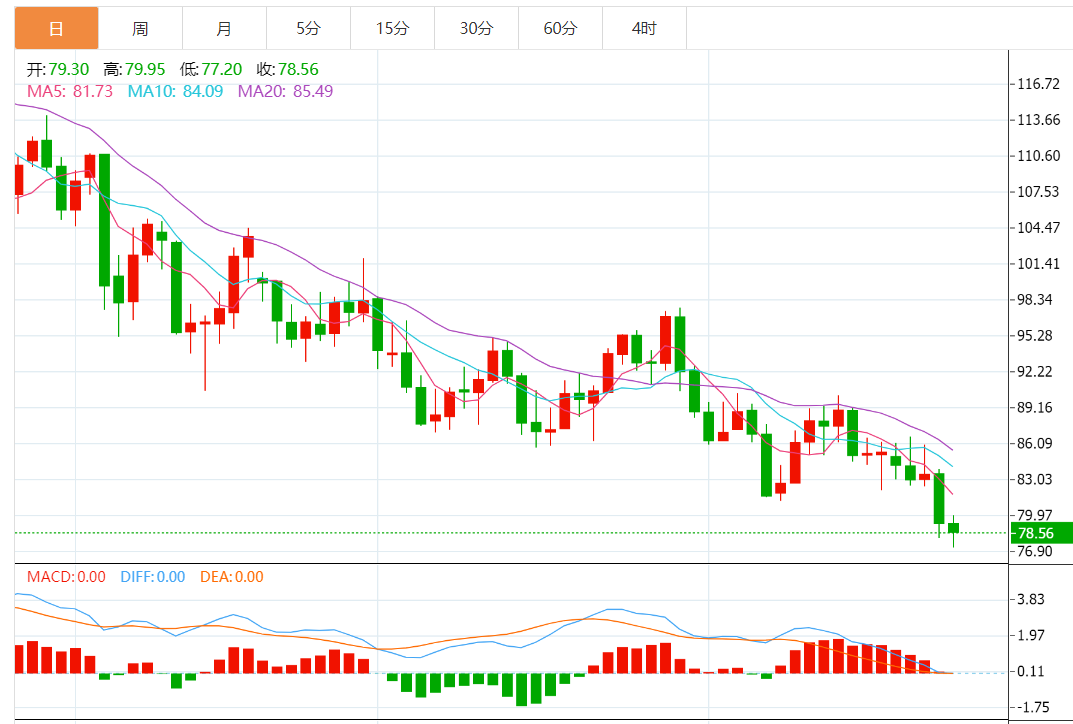1073x724 pixels.
Task: Click the 76.90 price axis label
Action: pos(1035,552)
